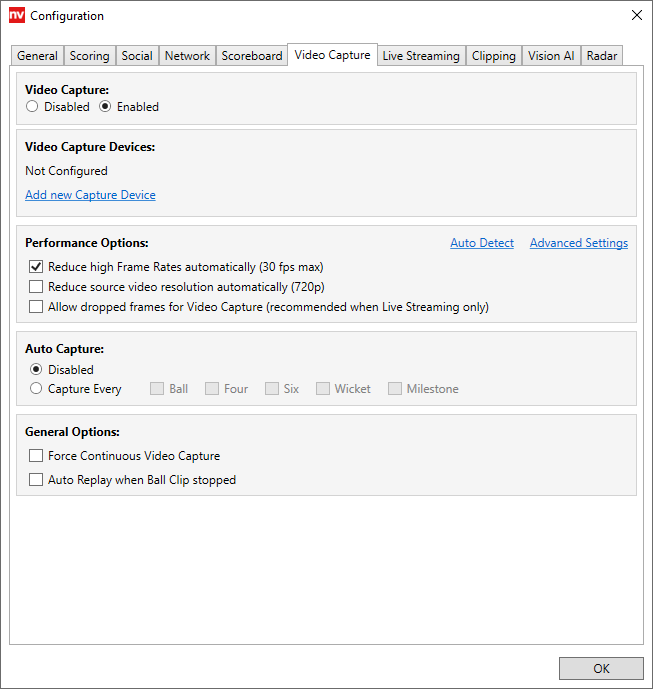Click the Auto Detect link
Image resolution: width=653 pixels, height=689 pixels.
(481, 243)
